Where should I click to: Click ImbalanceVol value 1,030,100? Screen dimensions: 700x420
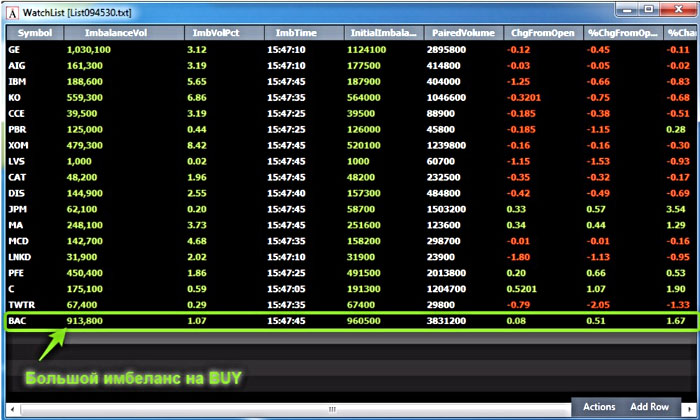[89, 50]
